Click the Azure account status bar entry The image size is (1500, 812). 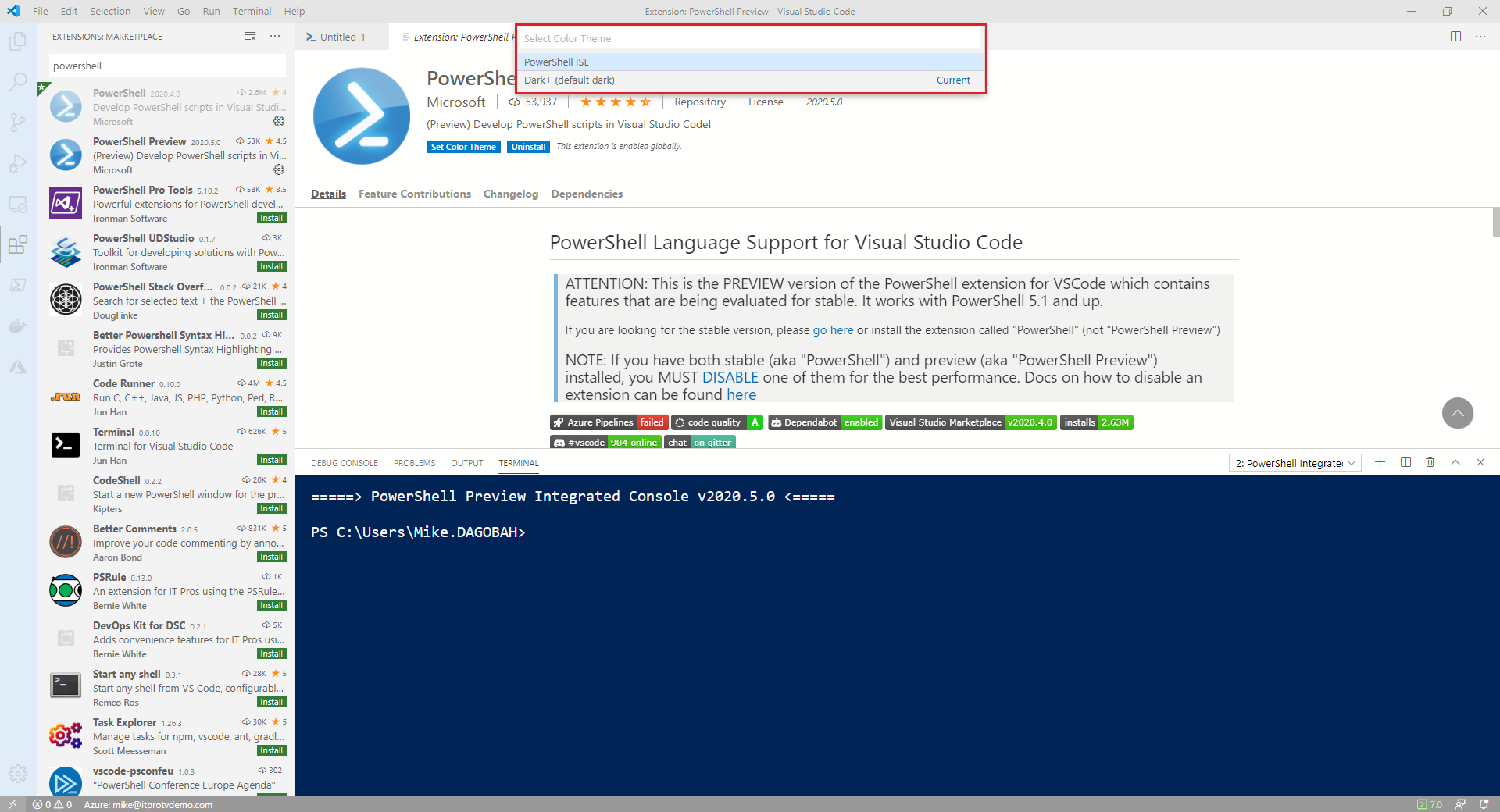coord(148,804)
